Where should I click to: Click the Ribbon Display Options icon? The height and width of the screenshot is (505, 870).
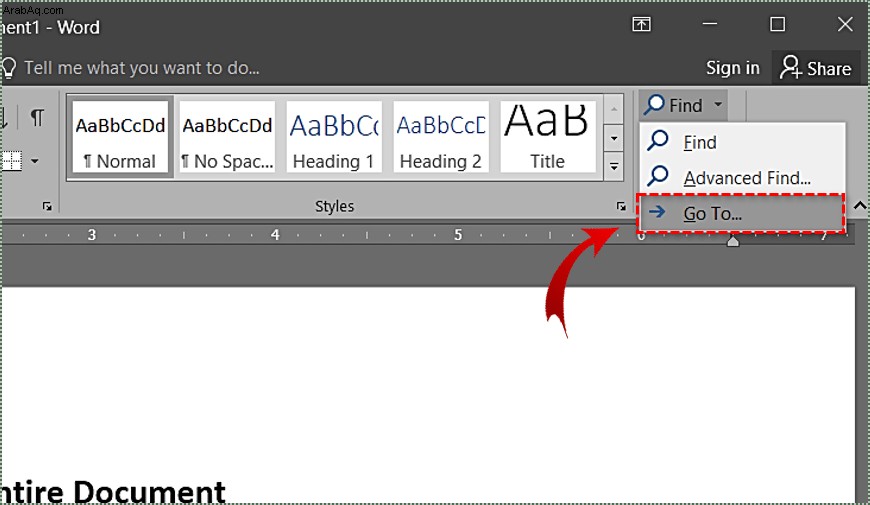coord(641,24)
